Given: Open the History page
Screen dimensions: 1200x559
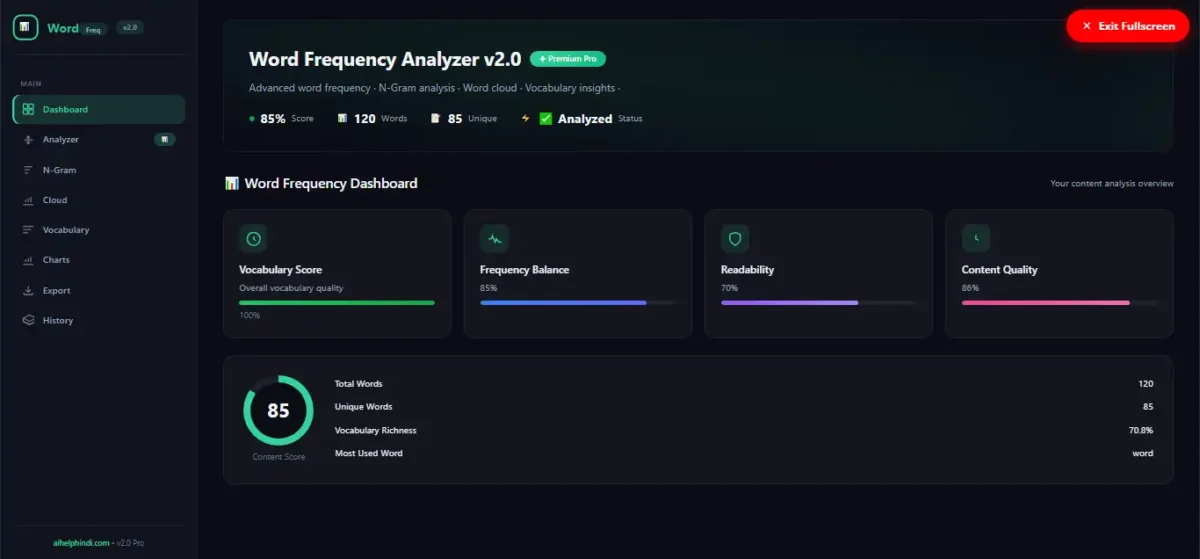Looking at the screenshot, I should (x=99, y=321).
